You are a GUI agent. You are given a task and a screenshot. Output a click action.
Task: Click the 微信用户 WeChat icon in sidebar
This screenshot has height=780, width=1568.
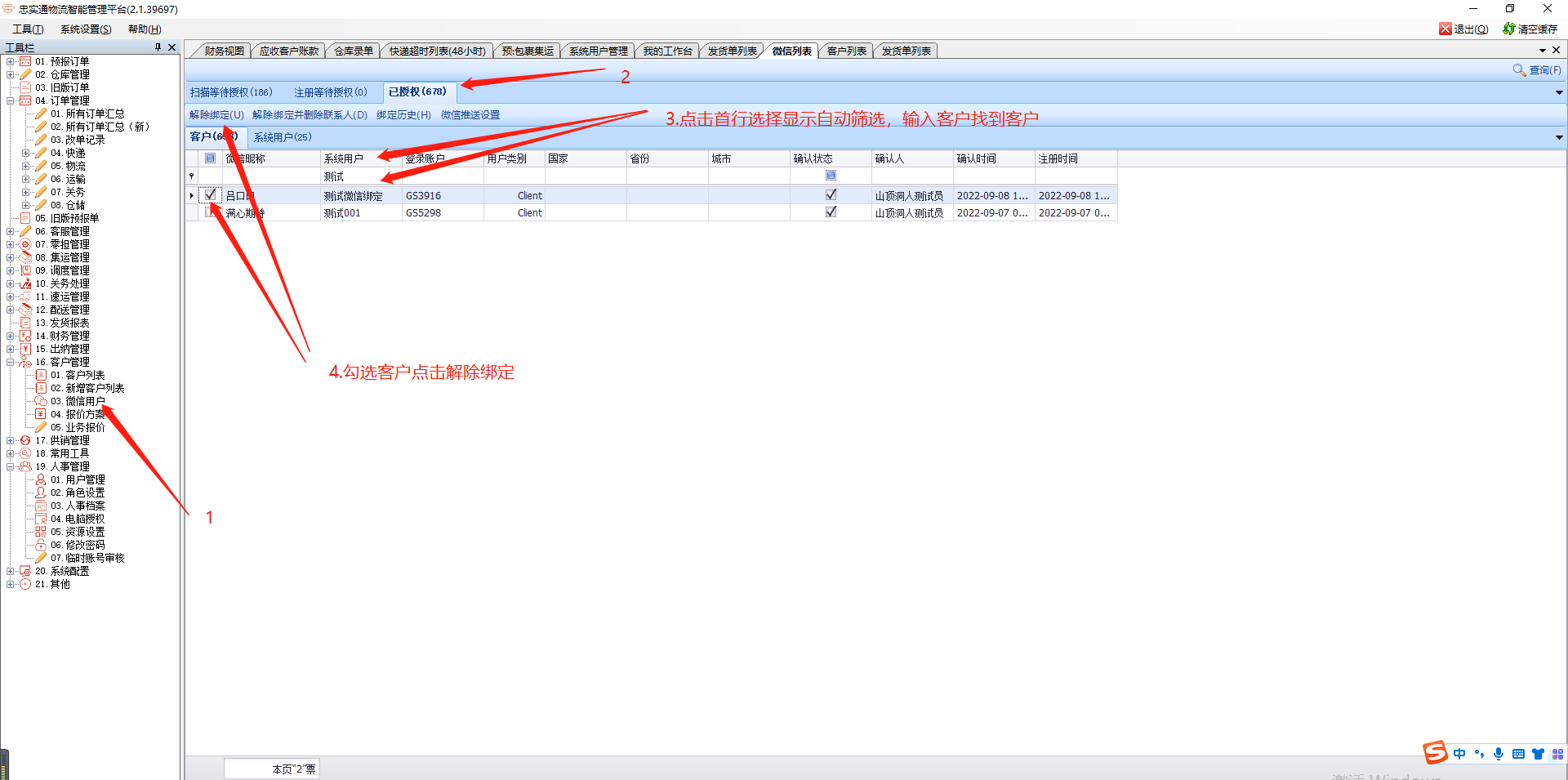[41, 401]
